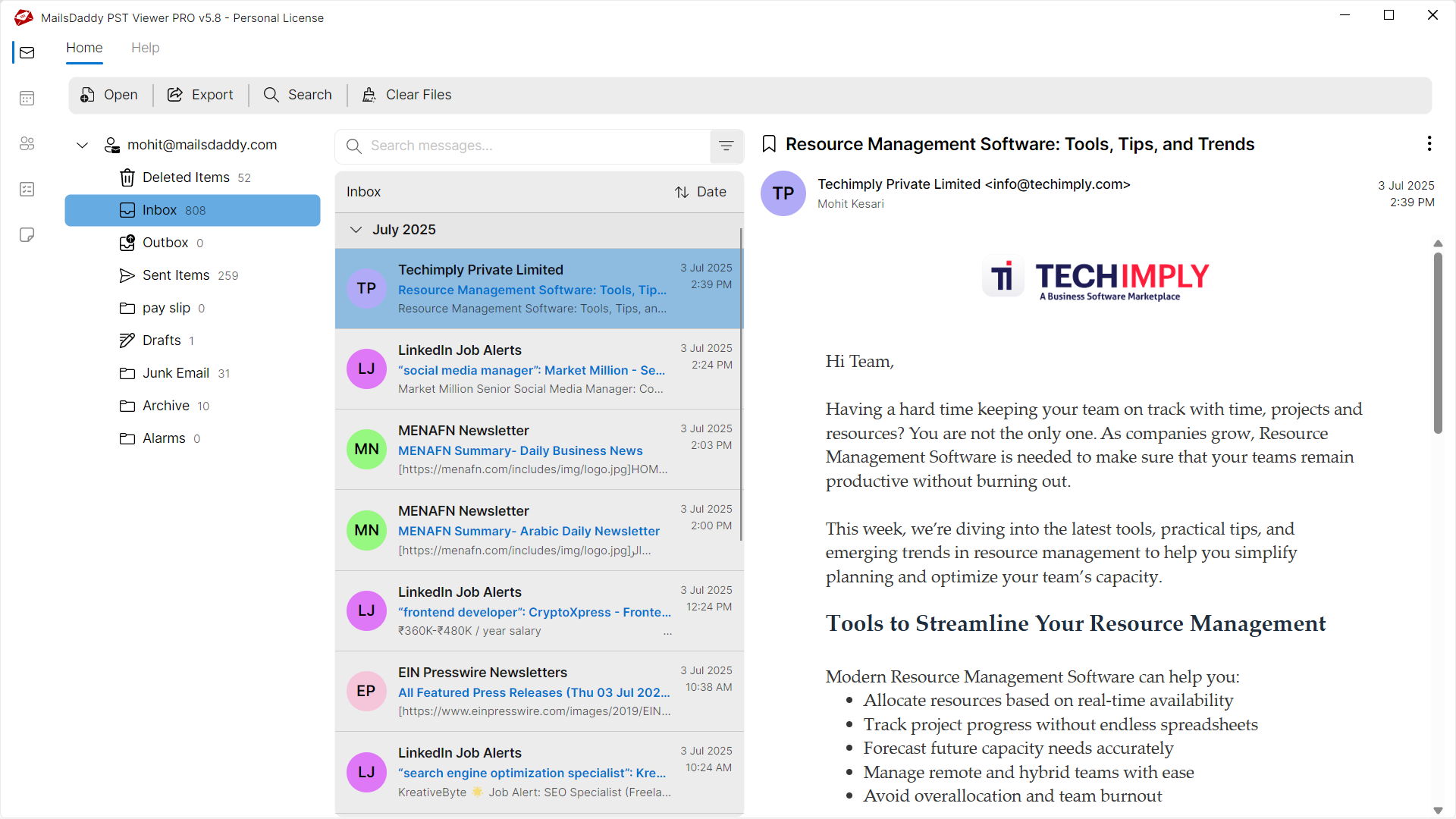Open the social media manager LinkedIn alert
This screenshot has width=1456, height=819.
[x=538, y=369]
